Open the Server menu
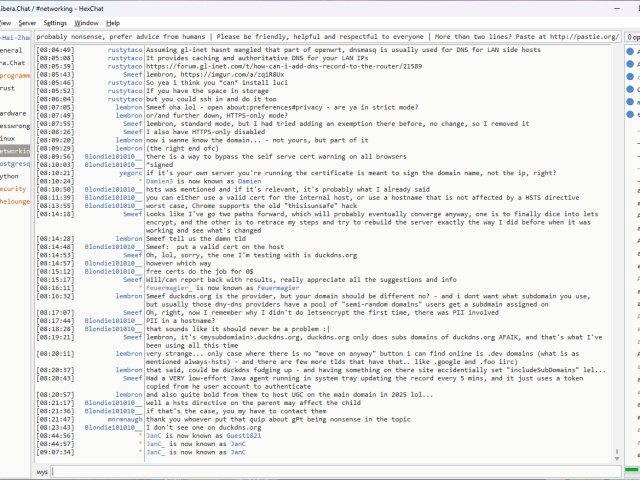Image resolution: width=640 pixels, height=480 pixels. 27,22
